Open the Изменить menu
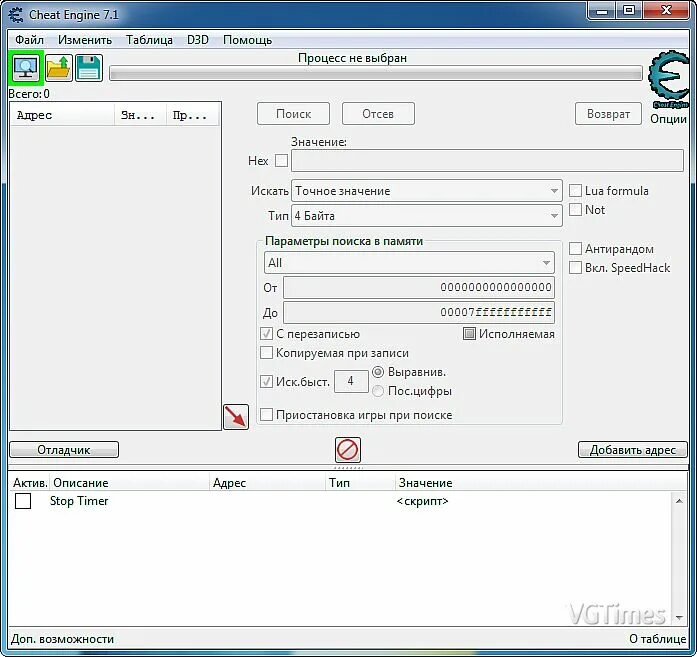697x657 pixels. (85, 40)
